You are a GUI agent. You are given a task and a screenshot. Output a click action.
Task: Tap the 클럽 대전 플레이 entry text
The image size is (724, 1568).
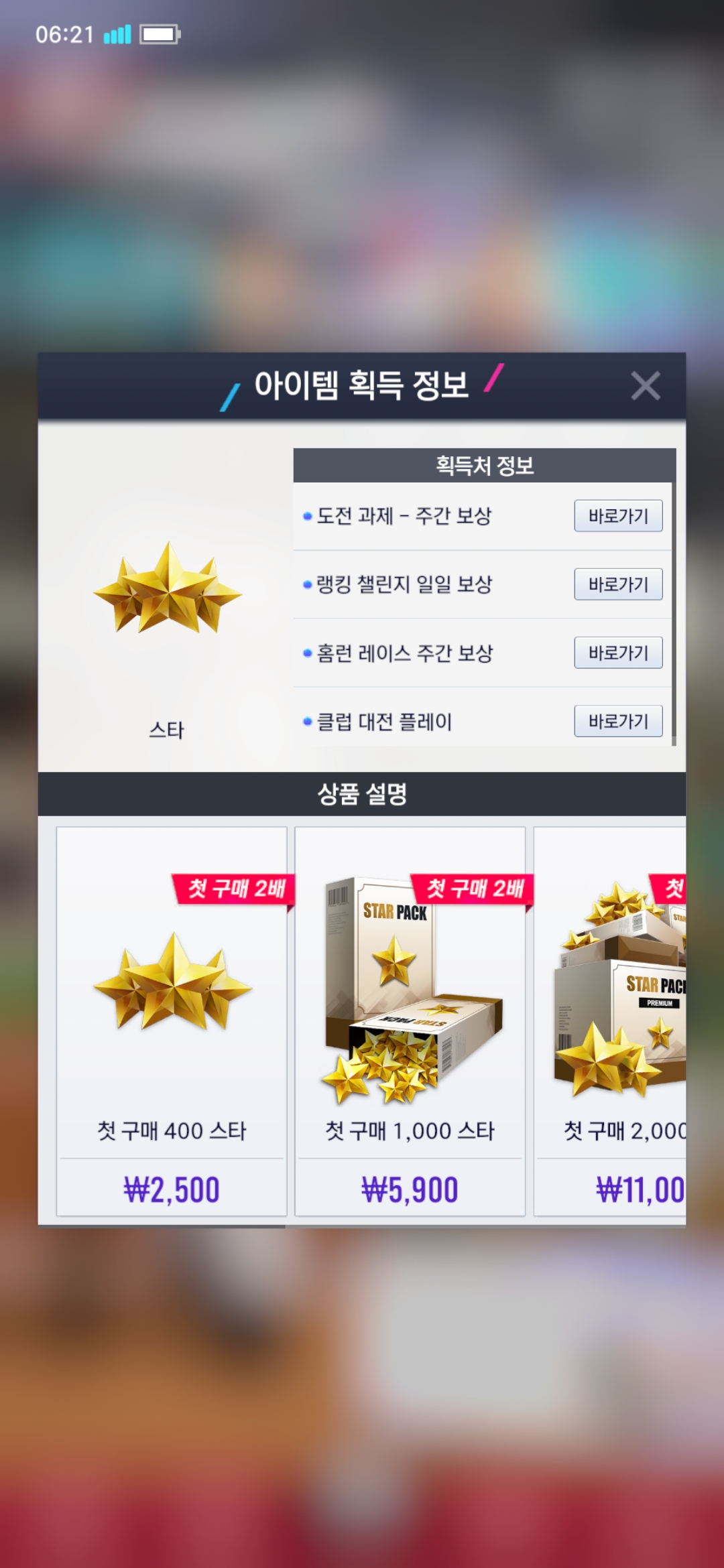[x=384, y=722]
